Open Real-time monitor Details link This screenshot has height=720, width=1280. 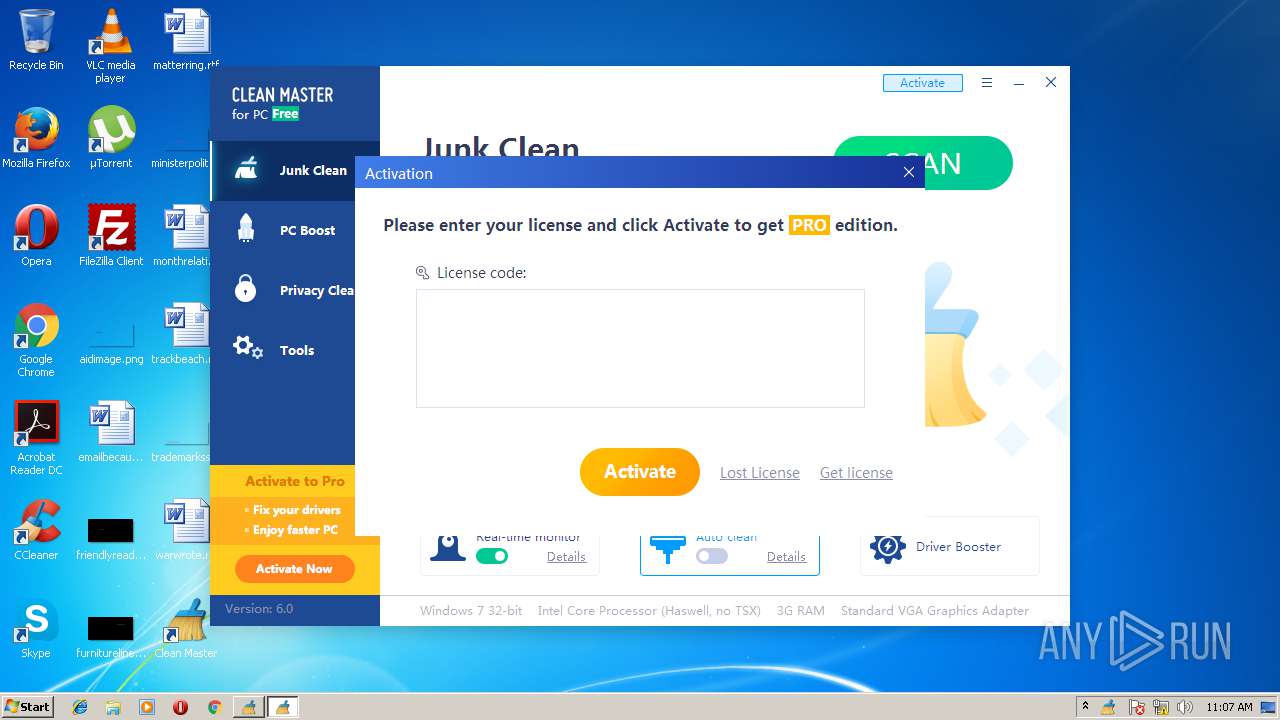(x=566, y=557)
